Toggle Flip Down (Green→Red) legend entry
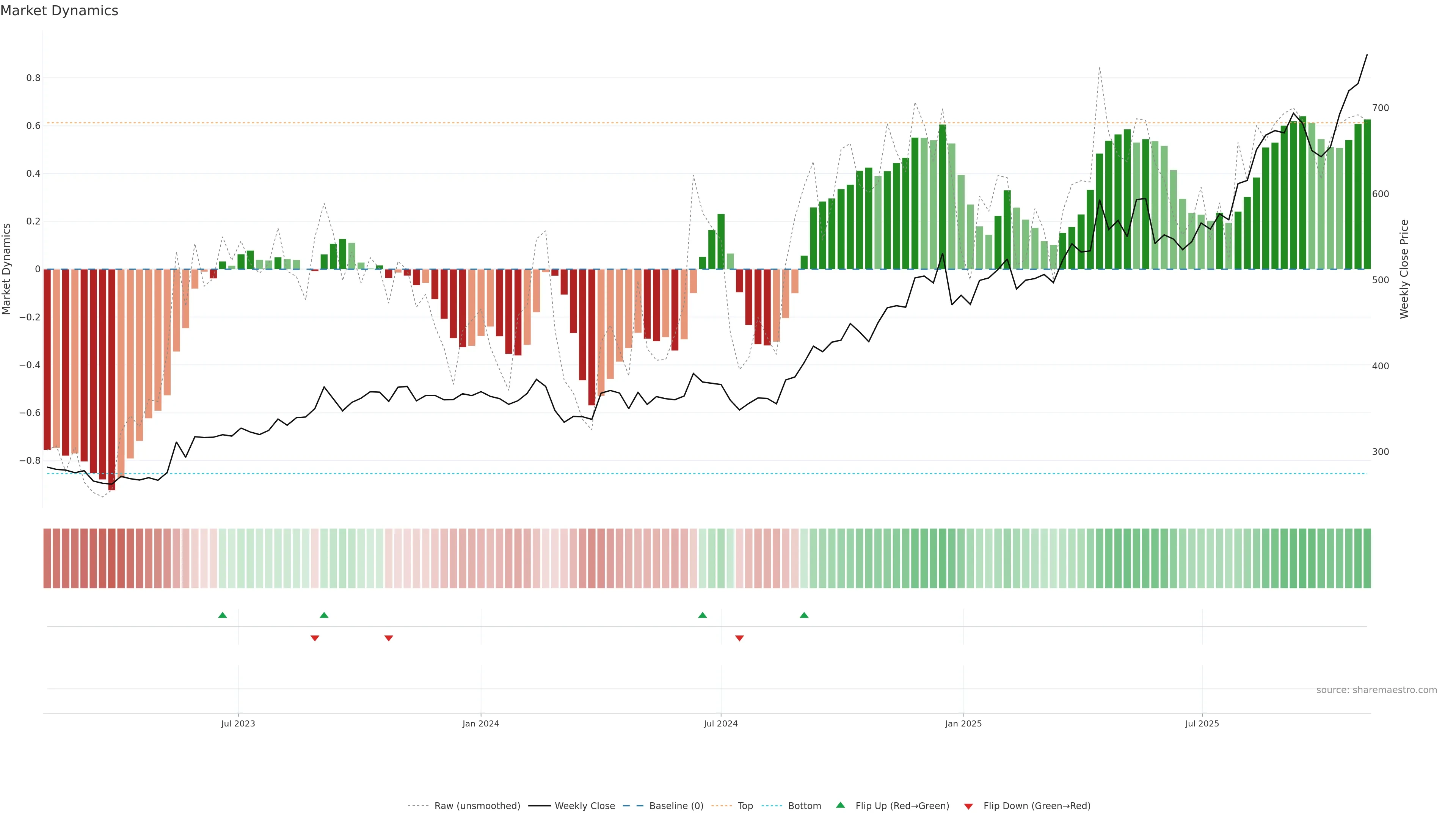This screenshot has width=1456, height=819. coord(1037,806)
